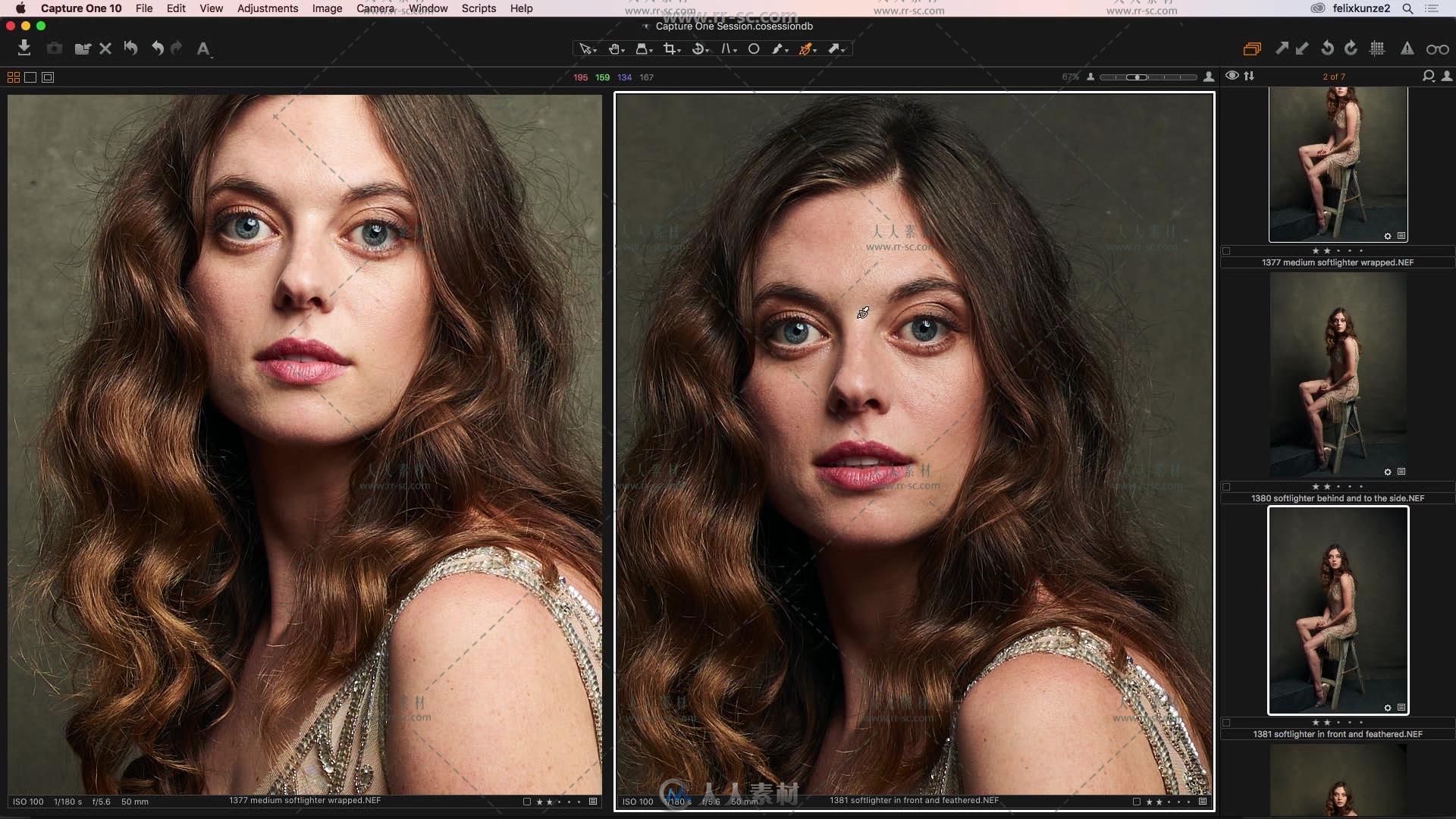Click browser thumbnail size person icon
Image resolution: width=1456 pixels, height=819 pixels.
pyautogui.click(x=1447, y=77)
